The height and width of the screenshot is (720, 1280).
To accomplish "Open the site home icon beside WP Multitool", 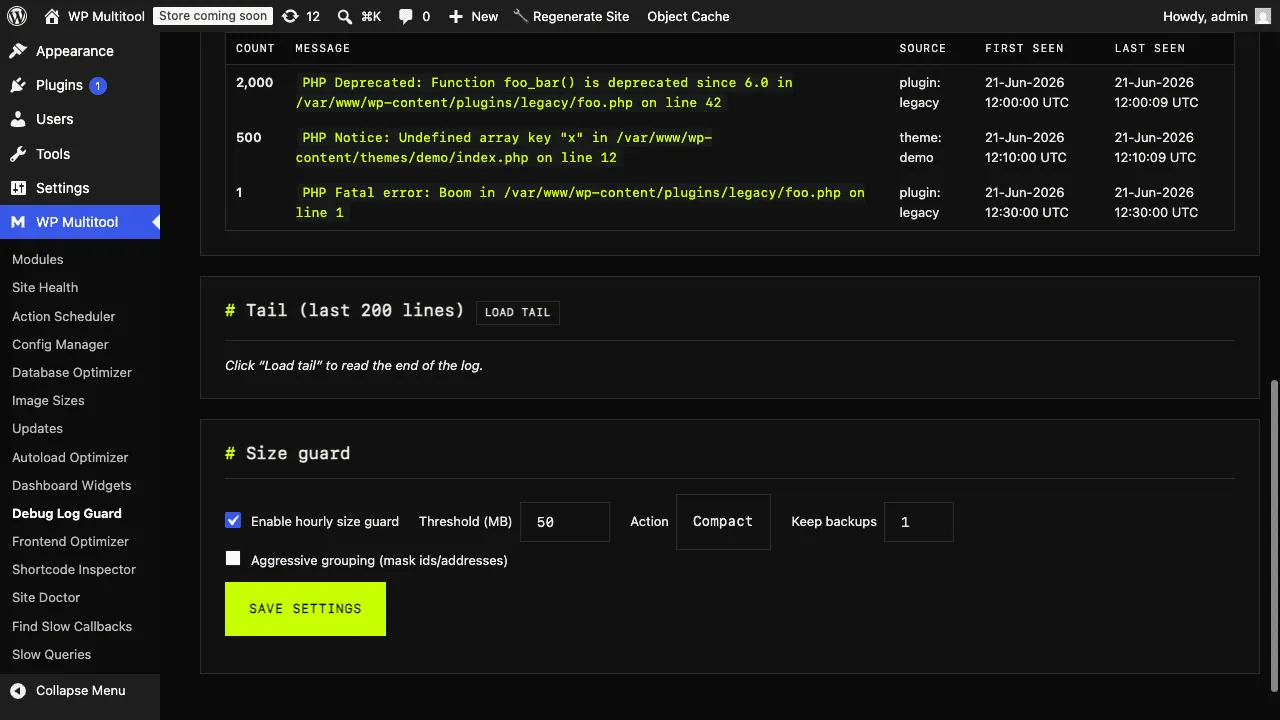I will [x=51, y=16].
